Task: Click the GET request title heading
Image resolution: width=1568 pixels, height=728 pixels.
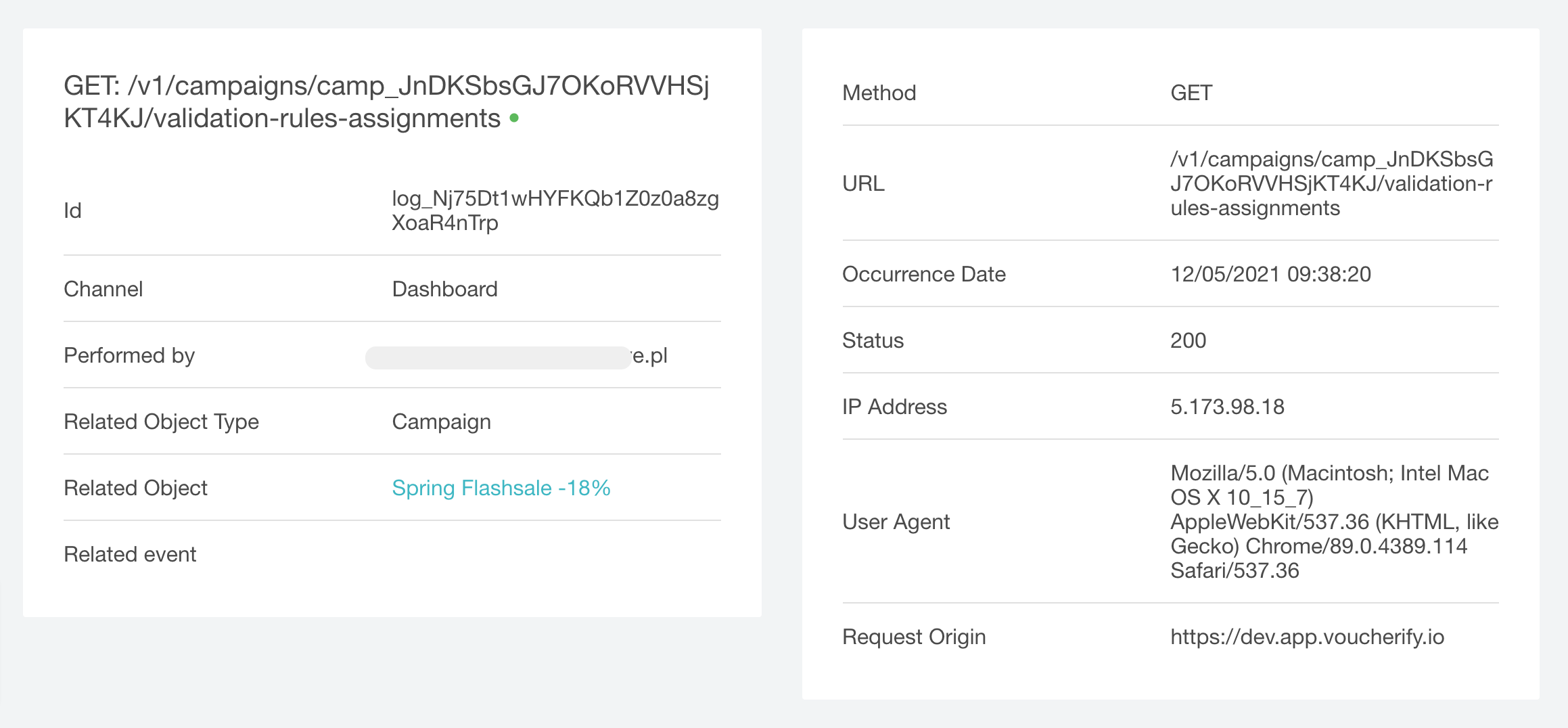Action: pos(386,102)
